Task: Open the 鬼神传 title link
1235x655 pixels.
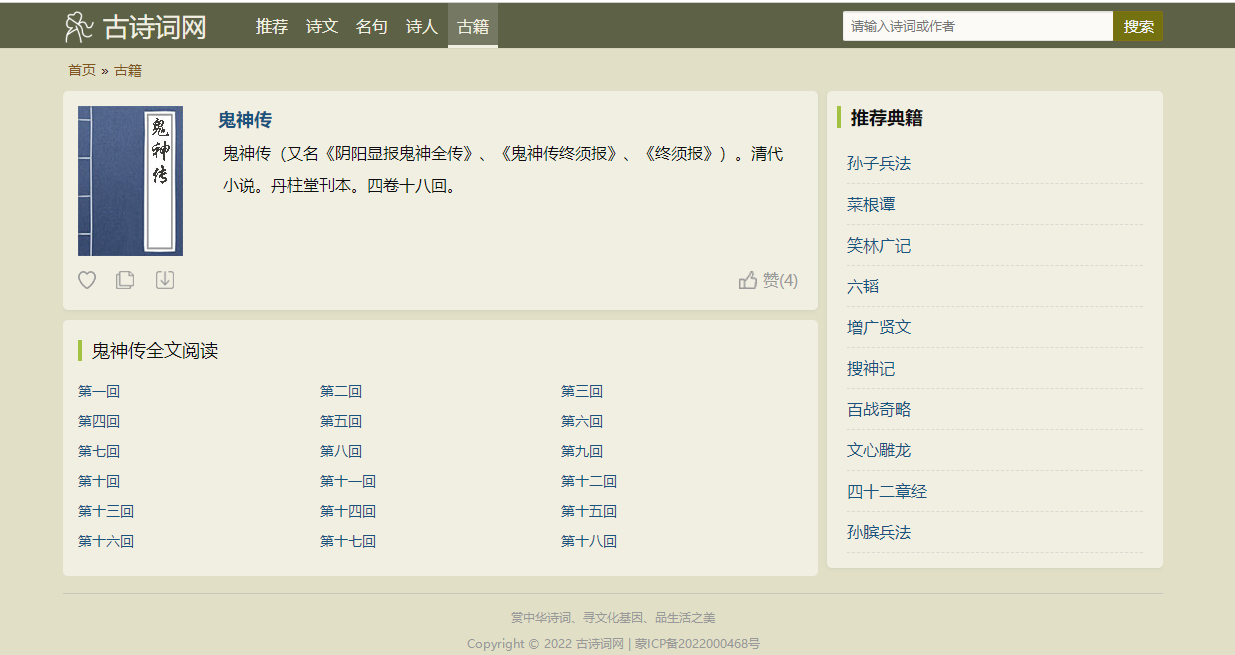Action: 245,120
